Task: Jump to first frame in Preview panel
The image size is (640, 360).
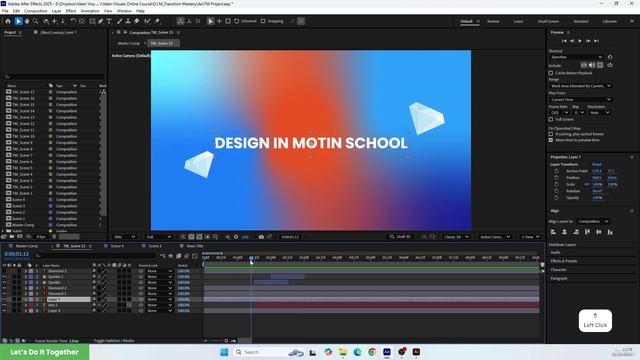Action: [564, 41]
